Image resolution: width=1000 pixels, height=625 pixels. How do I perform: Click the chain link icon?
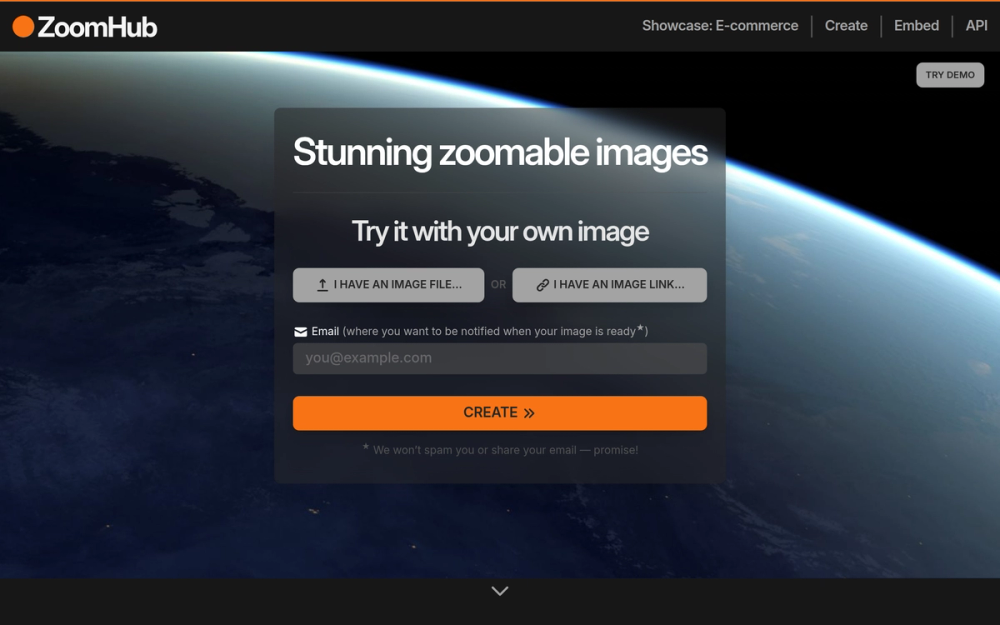coord(542,285)
